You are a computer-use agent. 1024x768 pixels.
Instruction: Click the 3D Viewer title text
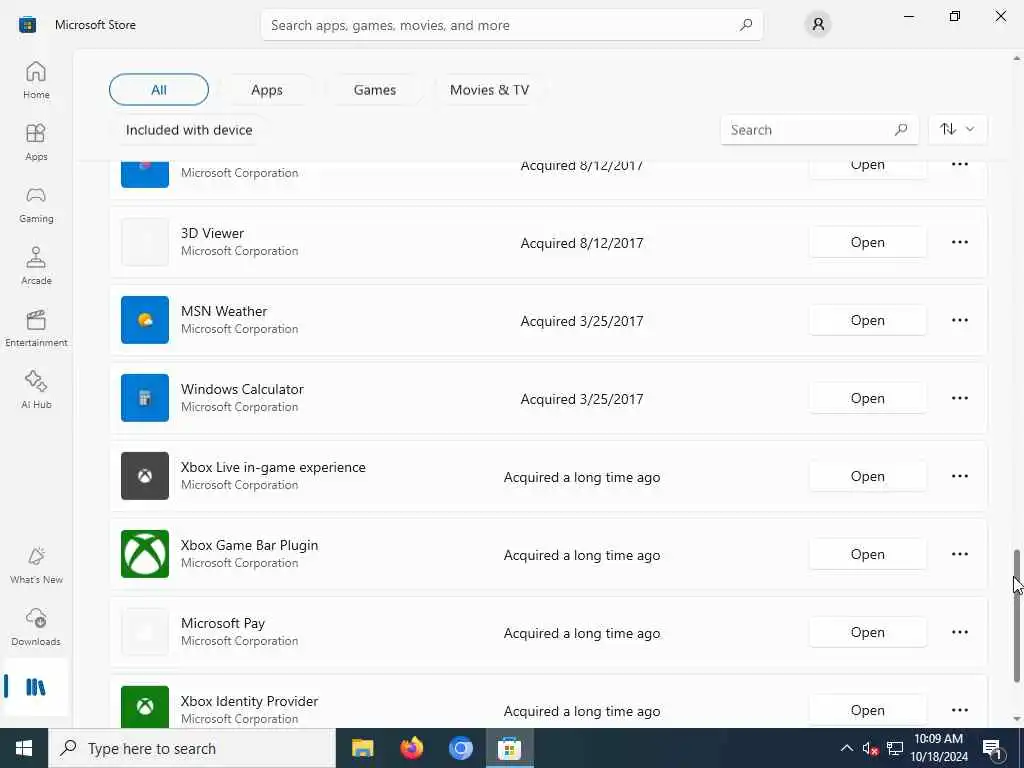tap(212, 233)
